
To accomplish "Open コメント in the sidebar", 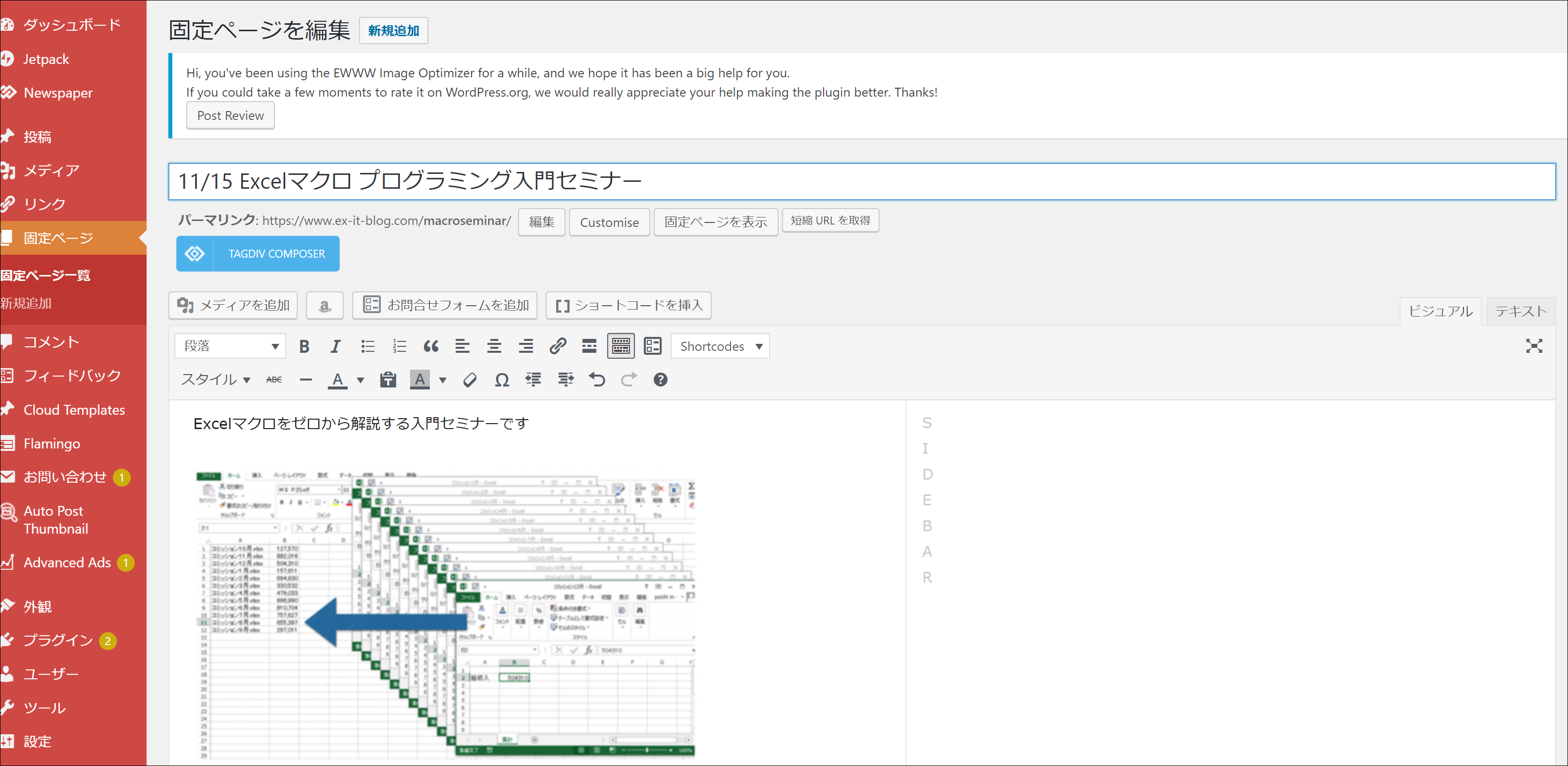I will pyautogui.click(x=52, y=342).
